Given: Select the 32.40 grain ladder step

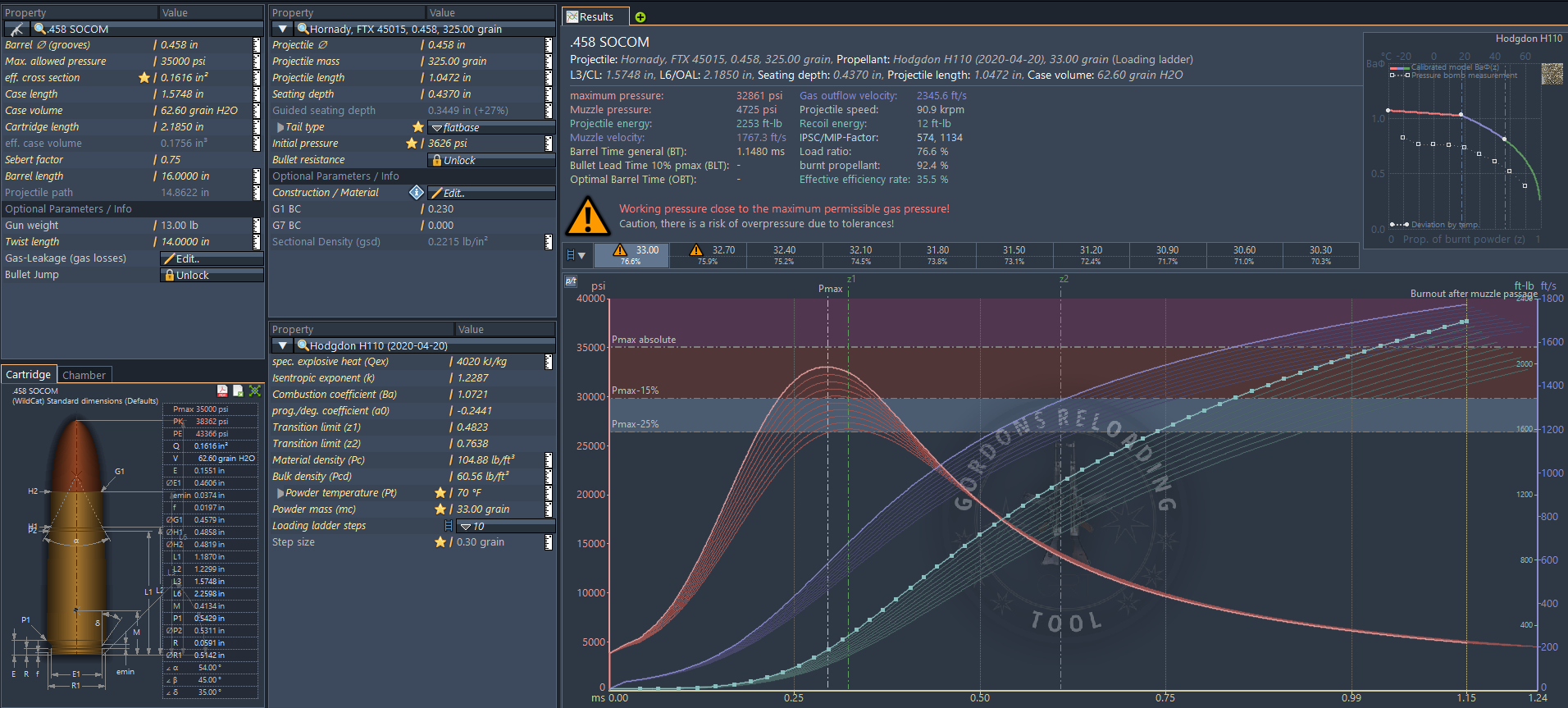Looking at the screenshot, I should [x=784, y=255].
